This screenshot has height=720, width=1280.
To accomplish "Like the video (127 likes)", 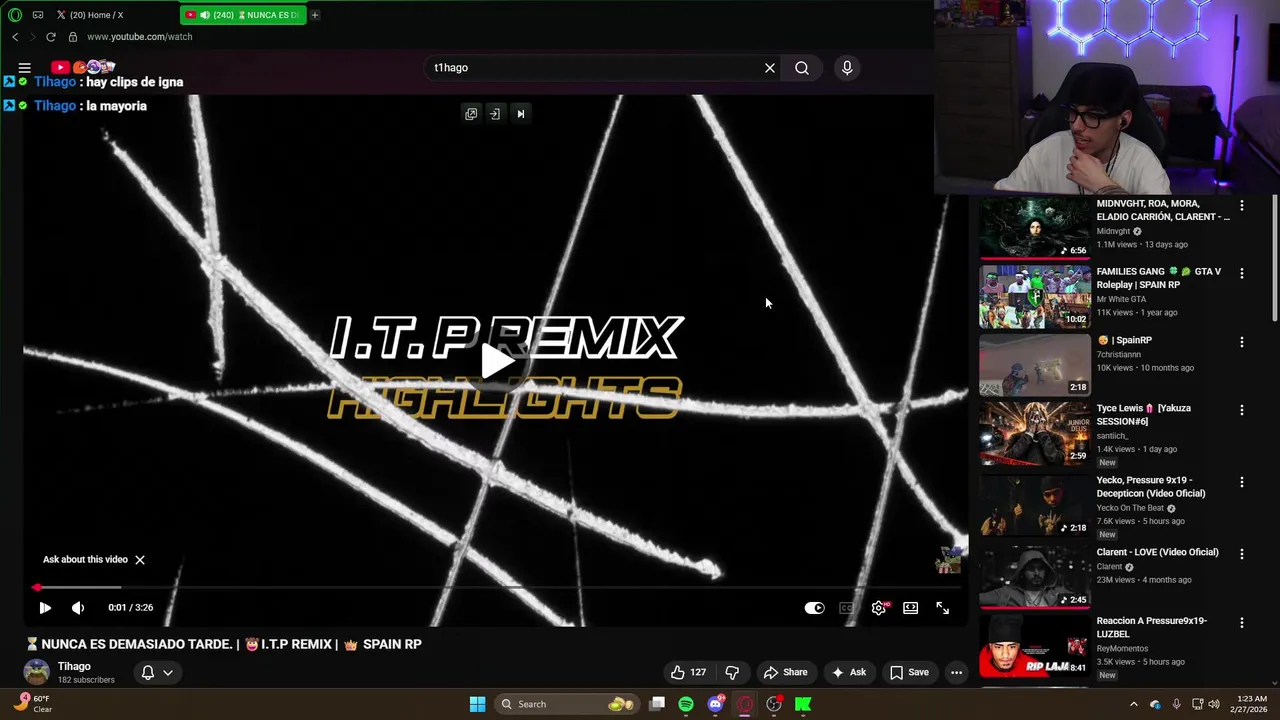I will pyautogui.click(x=688, y=673).
